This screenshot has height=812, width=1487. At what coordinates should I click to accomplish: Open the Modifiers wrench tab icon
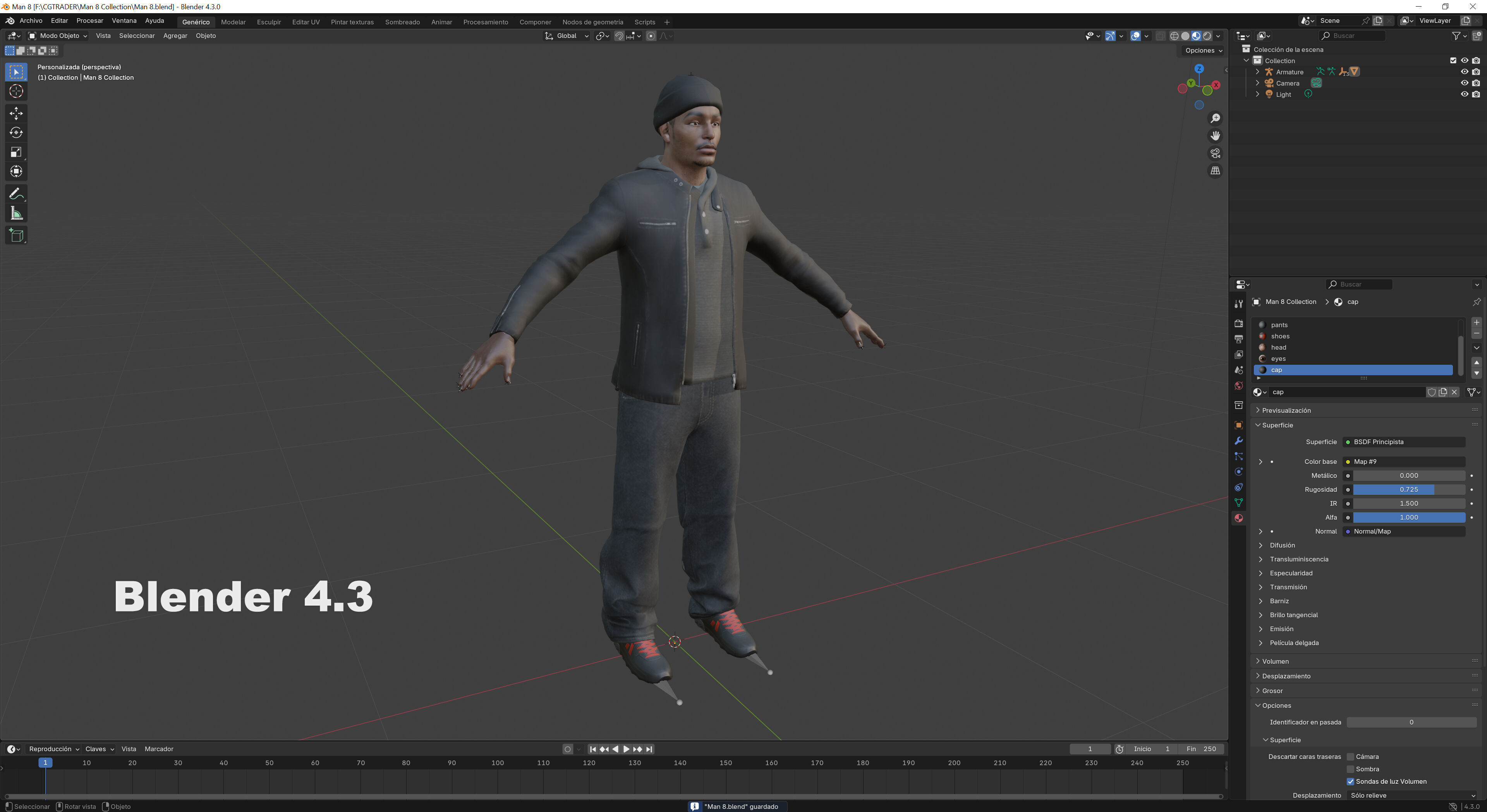pyautogui.click(x=1238, y=441)
